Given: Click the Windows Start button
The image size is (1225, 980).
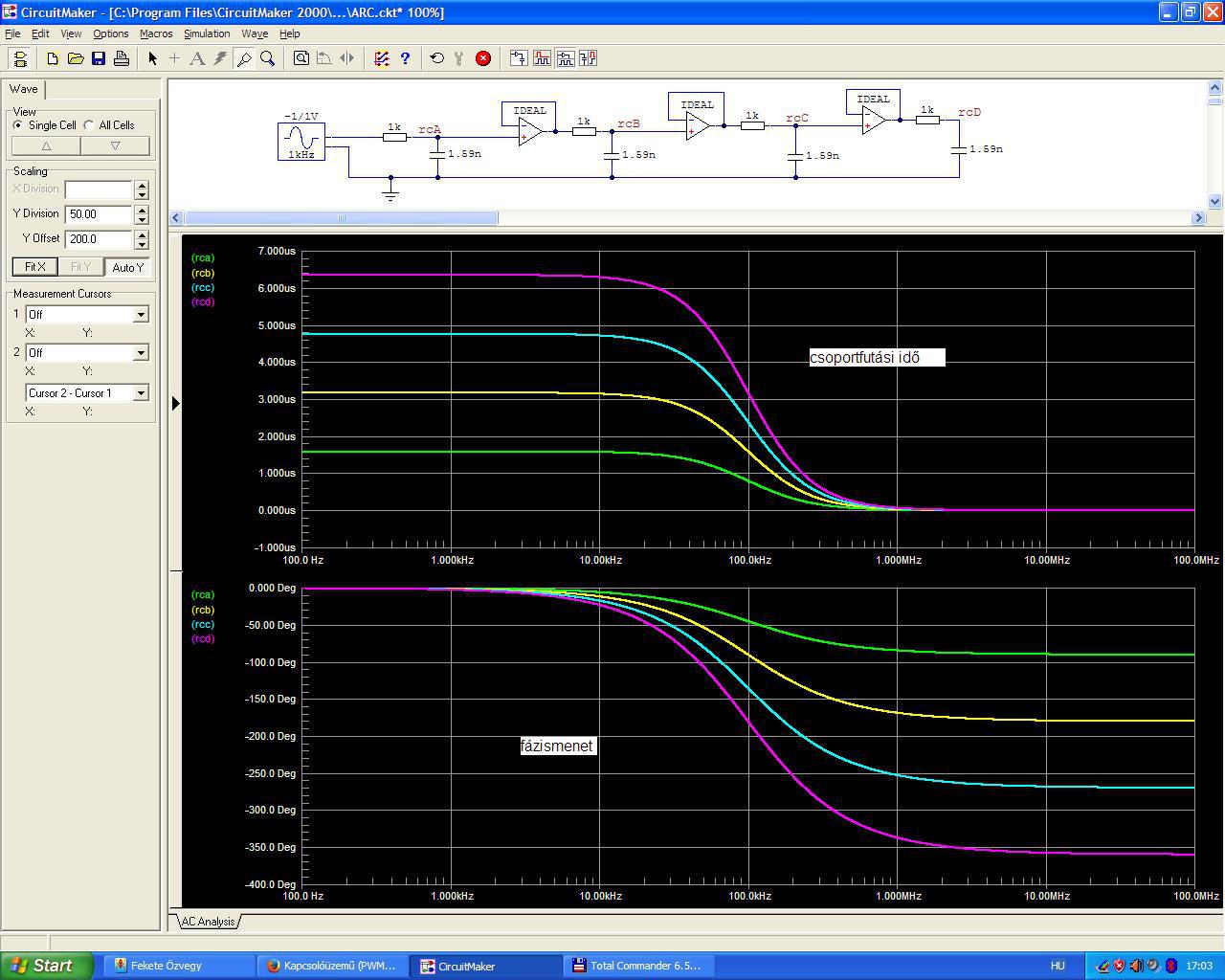Looking at the screenshot, I should pos(46,966).
